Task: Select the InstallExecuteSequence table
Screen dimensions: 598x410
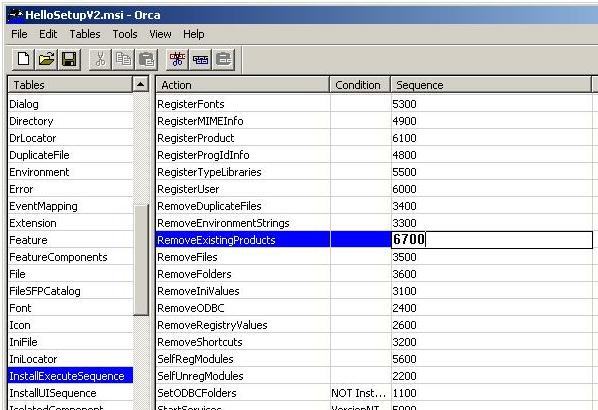Action: [70, 376]
